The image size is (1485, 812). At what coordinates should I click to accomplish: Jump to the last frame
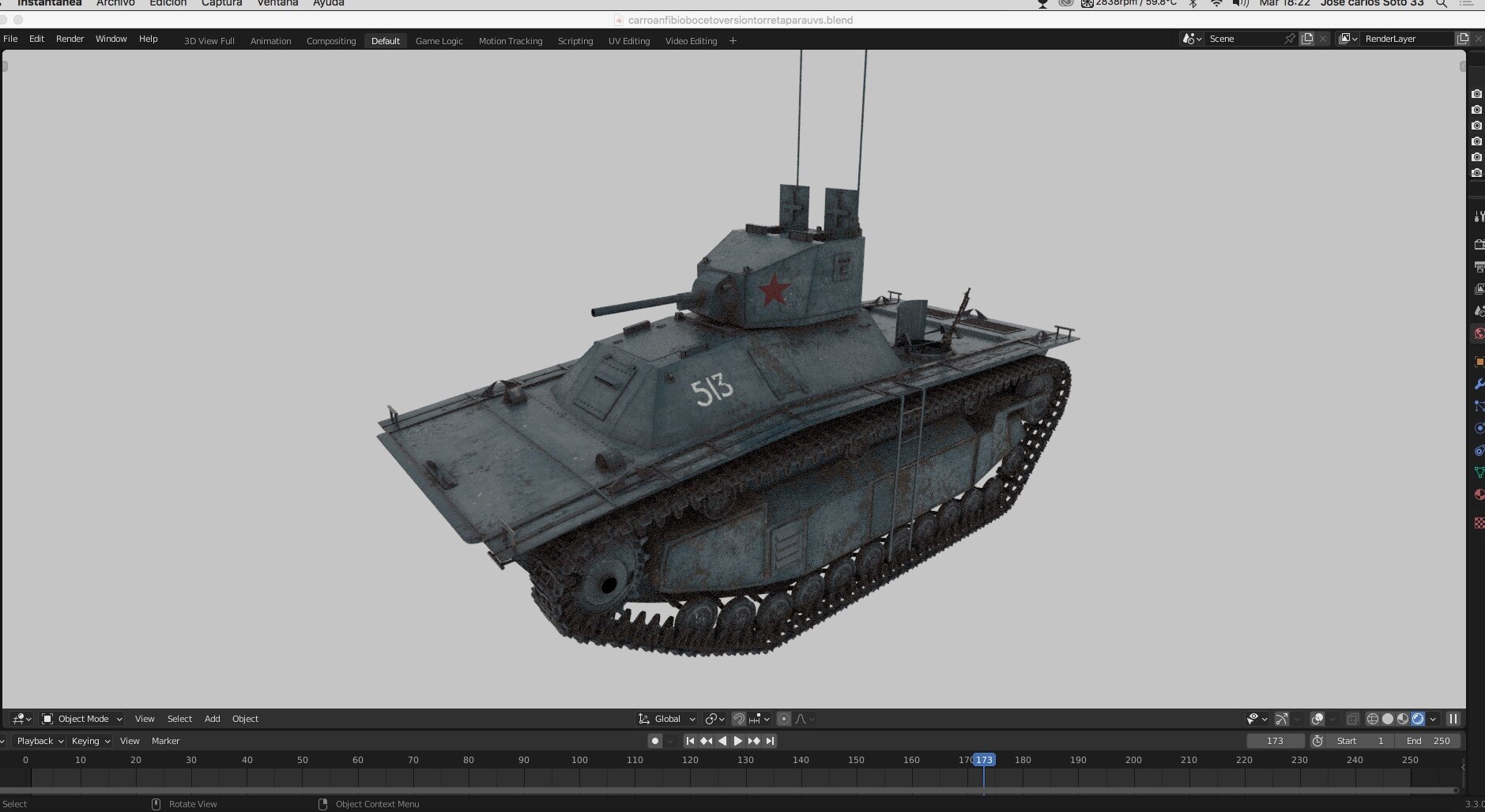pos(770,741)
